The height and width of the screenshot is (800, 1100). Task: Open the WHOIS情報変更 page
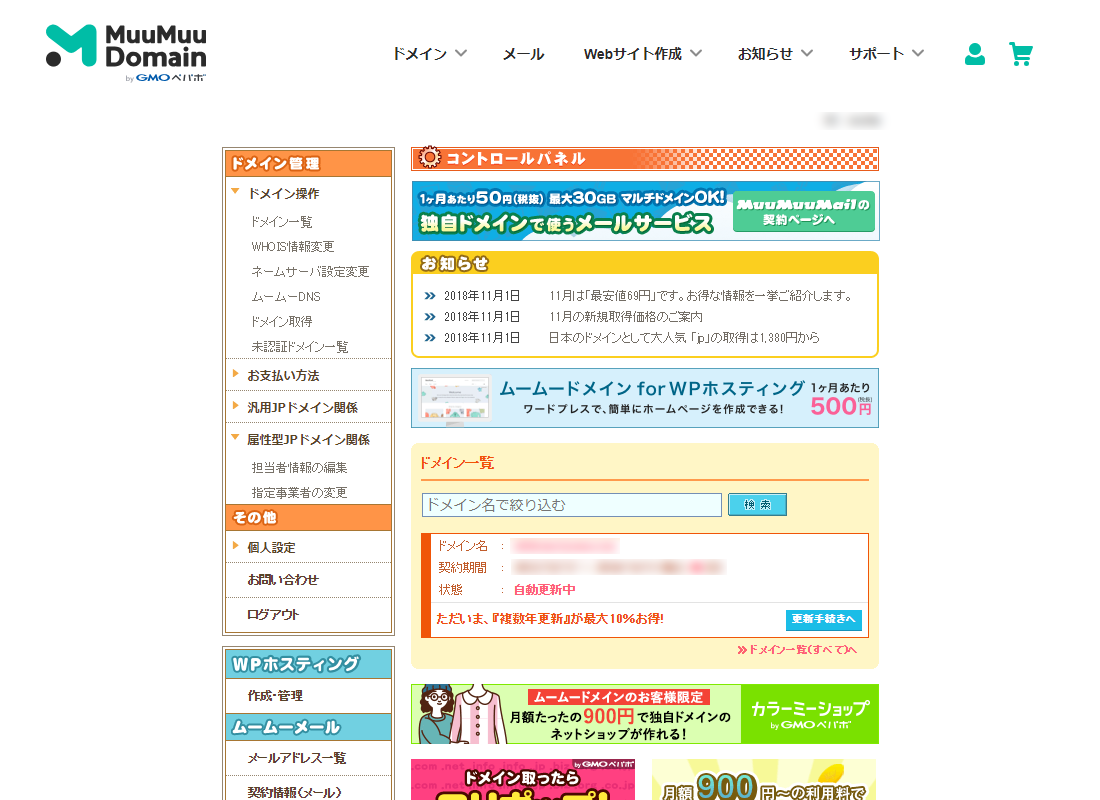pos(293,247)
